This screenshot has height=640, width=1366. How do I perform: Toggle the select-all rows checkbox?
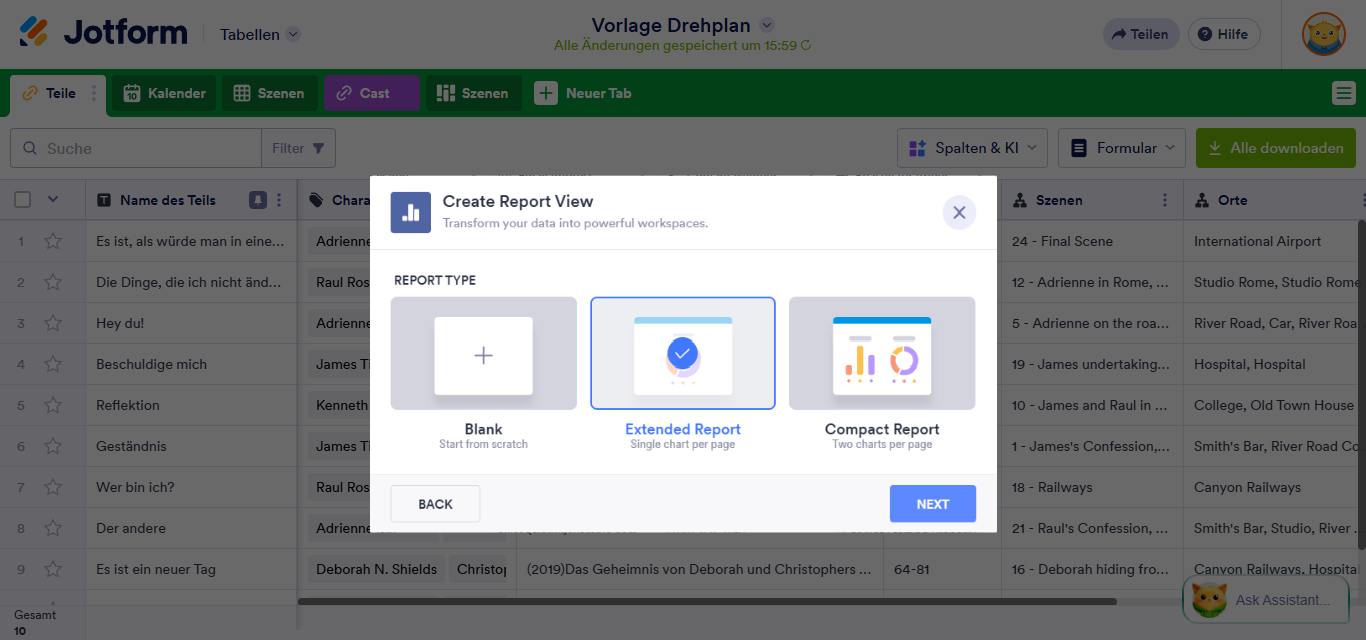click(x=23, y=200)
